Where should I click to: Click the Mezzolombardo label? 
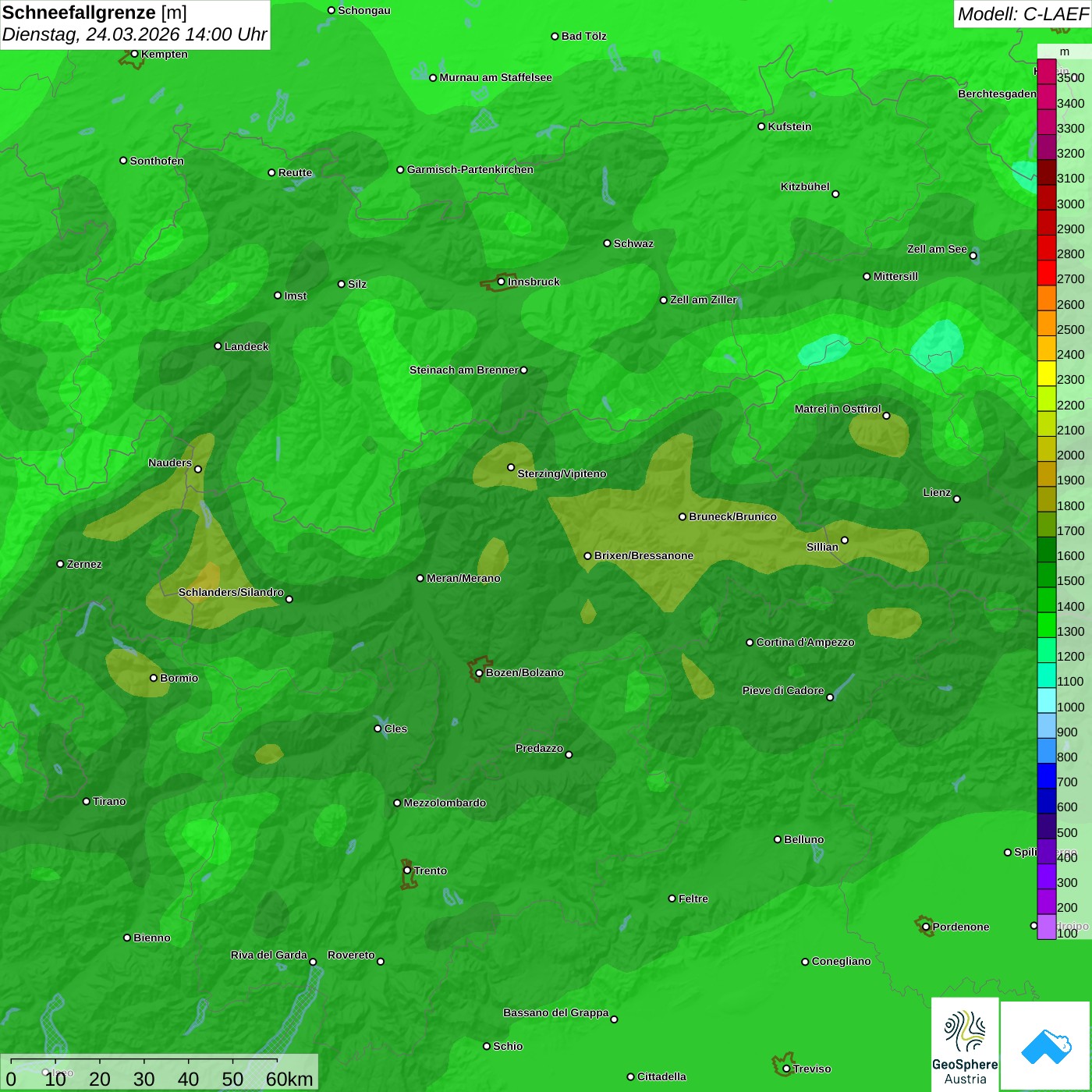tap(445, 803)
